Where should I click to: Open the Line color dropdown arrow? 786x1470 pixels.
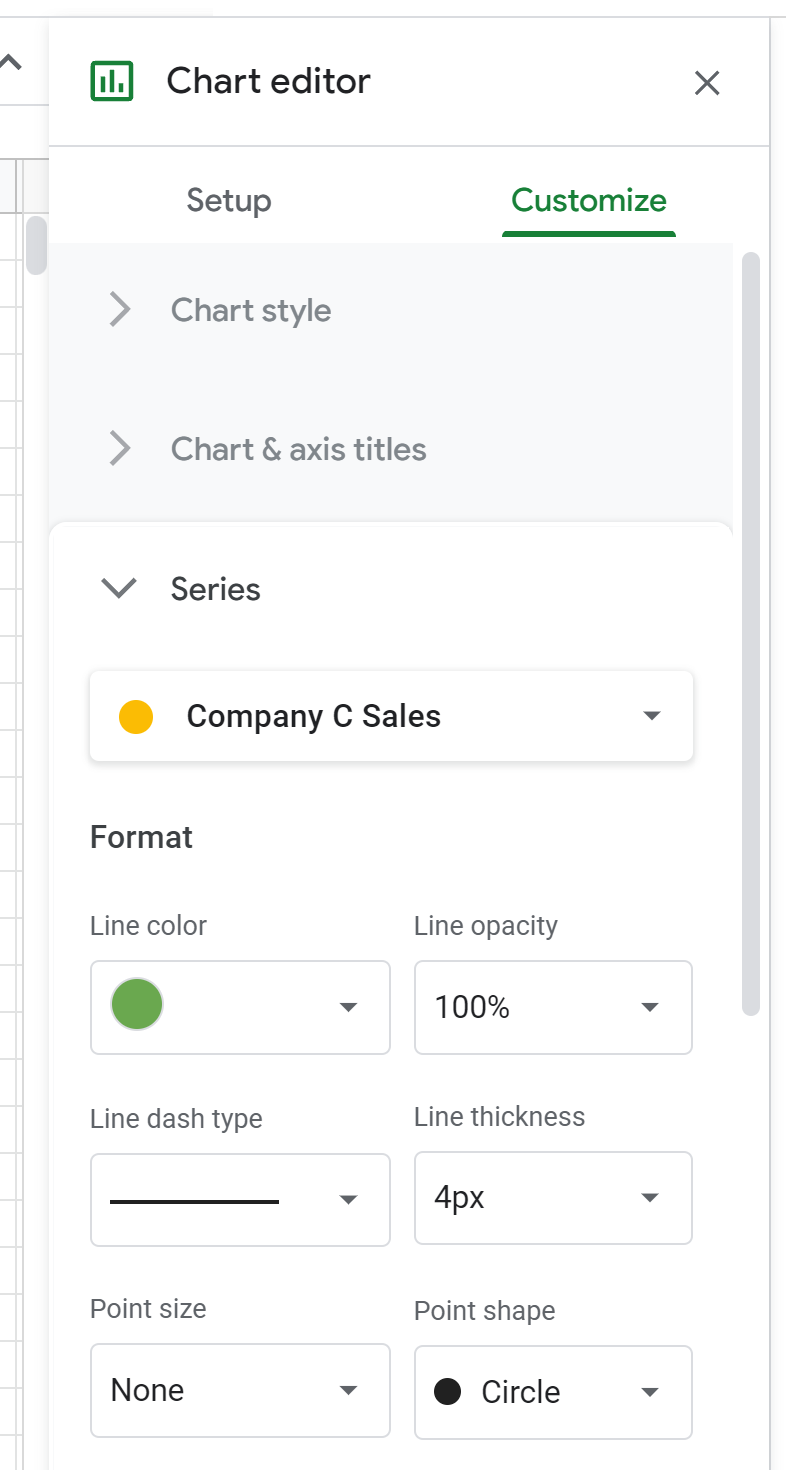point(349,1007)
